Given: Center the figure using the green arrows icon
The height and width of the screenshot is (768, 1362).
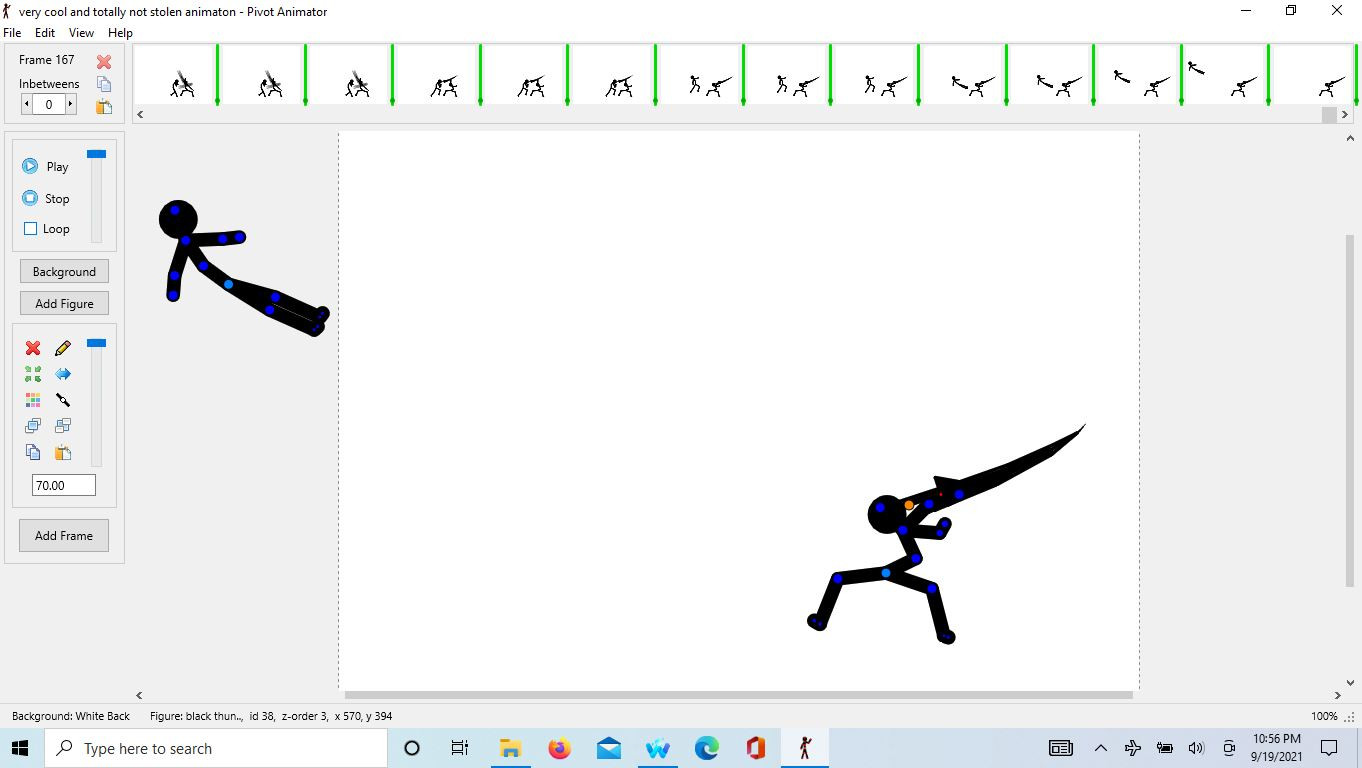Looking at the screenshot, I should point(33,373).
